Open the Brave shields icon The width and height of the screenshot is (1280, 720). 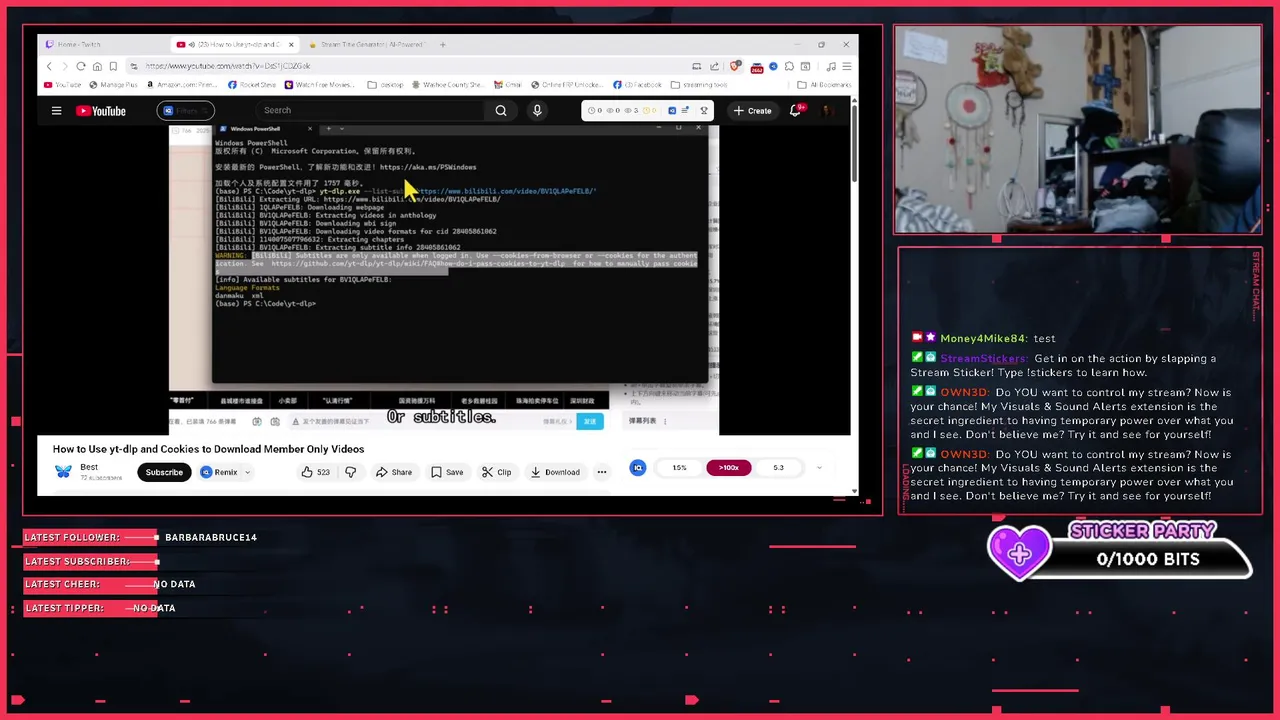(735, 66)
